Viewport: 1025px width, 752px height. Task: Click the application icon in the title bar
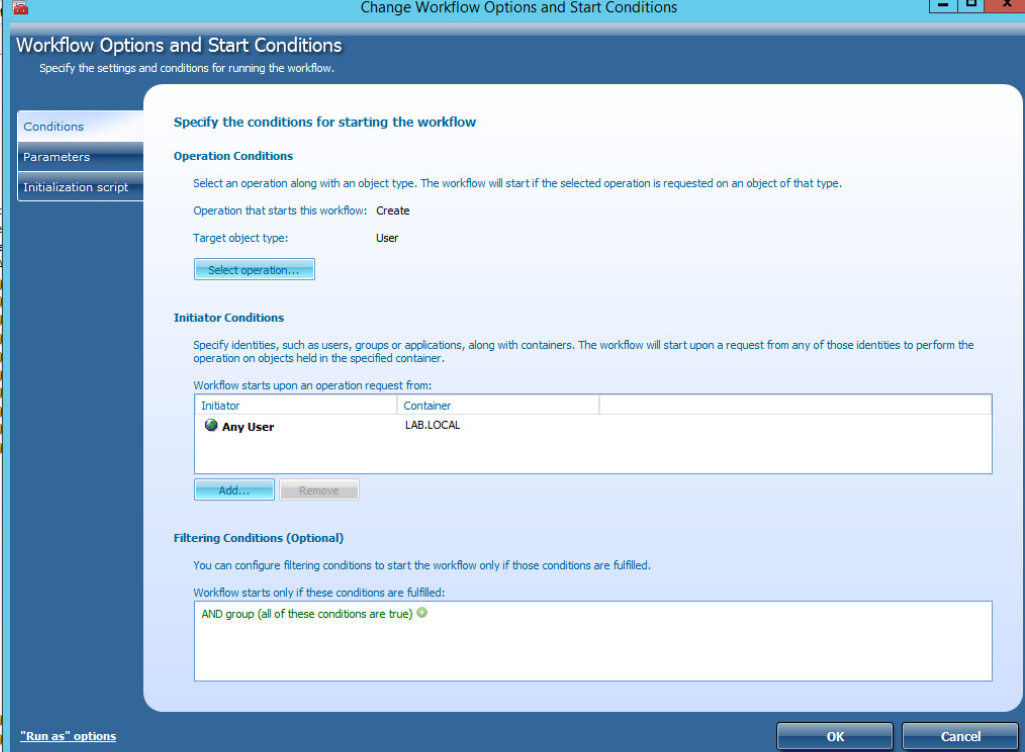(20, 7)
